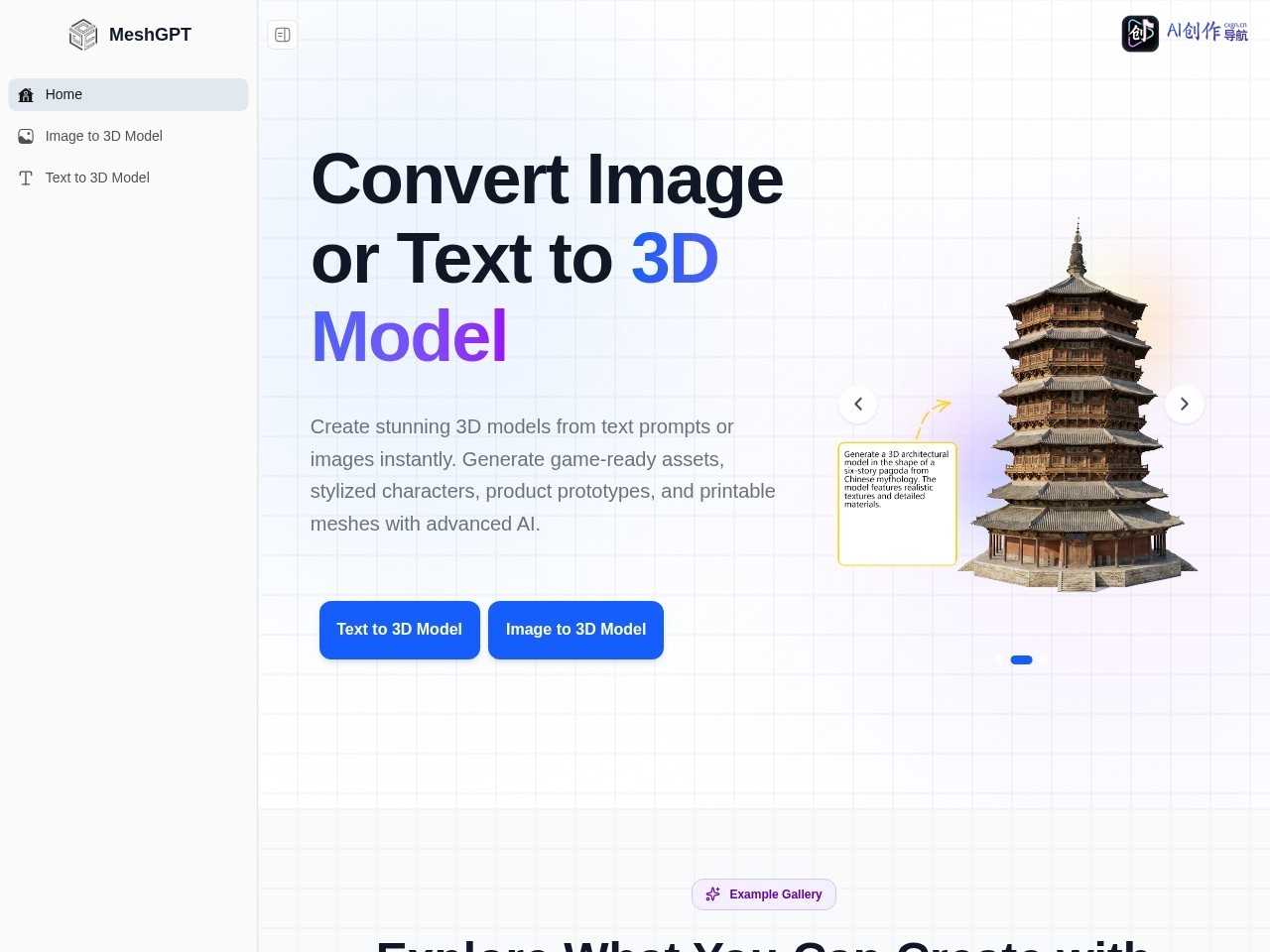The width and height of the screenshot is (1270, 952).
Task: Select the last carousel indicator dot
Action: point(1043,659)
